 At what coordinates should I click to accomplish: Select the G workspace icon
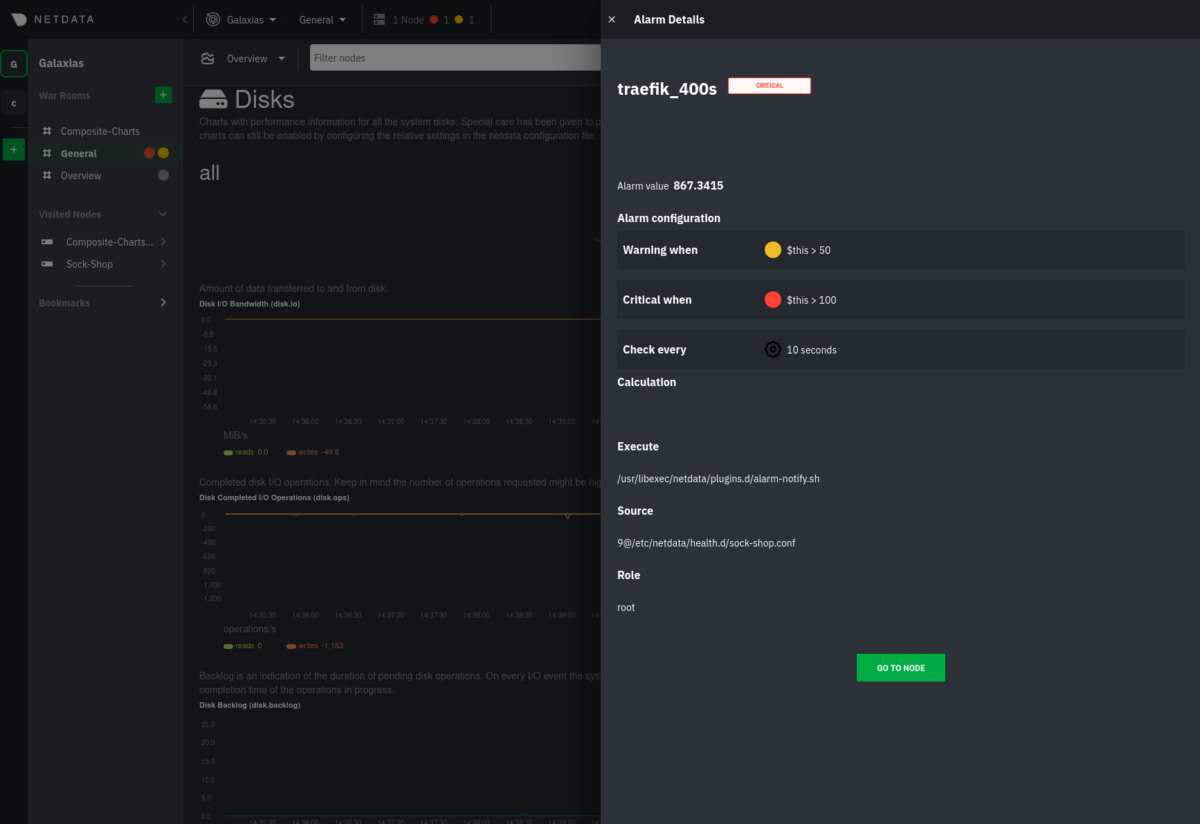[13, 64]
